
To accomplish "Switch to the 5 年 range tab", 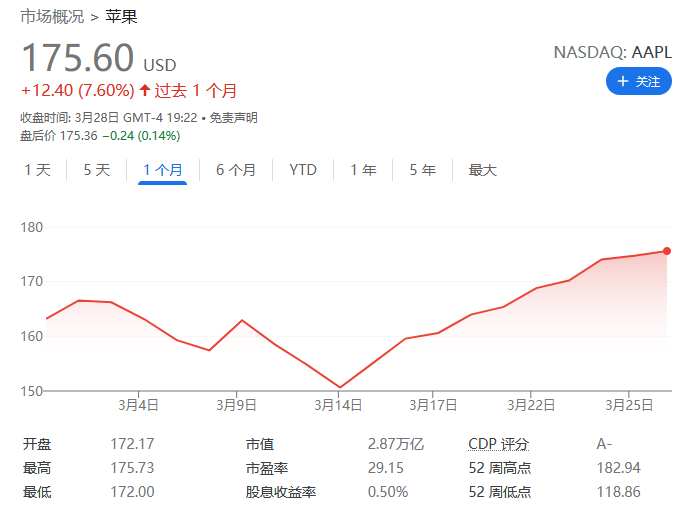I will click(x=423, y=170).
